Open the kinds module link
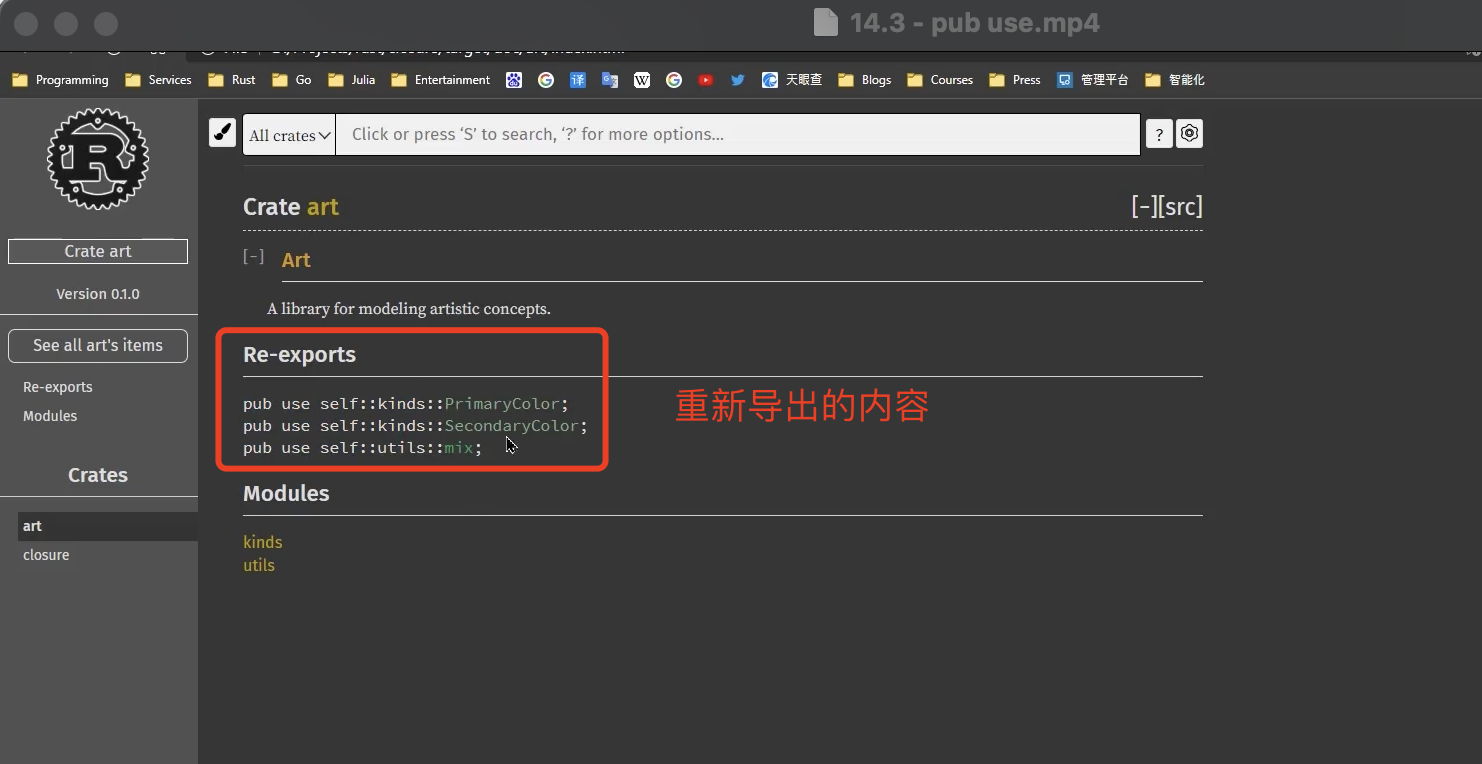 [263, 542]
